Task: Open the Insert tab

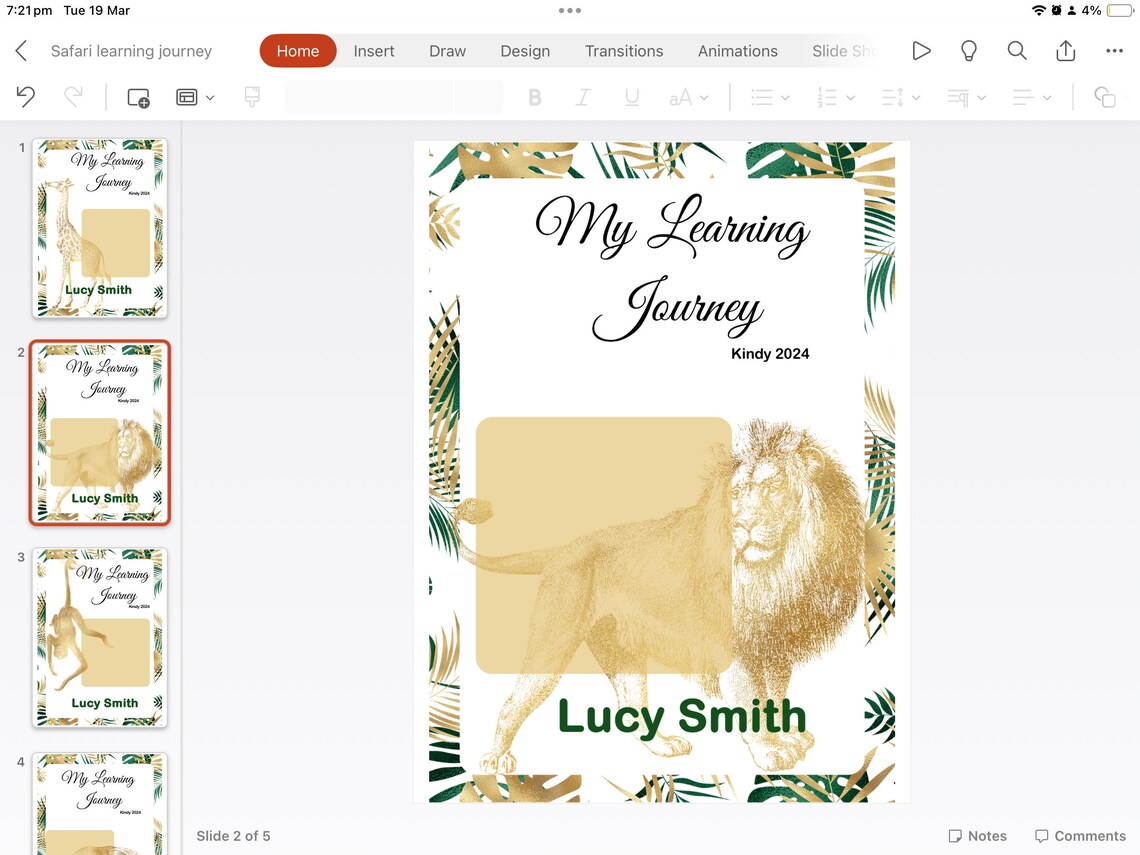Action: tap(374, 51)
